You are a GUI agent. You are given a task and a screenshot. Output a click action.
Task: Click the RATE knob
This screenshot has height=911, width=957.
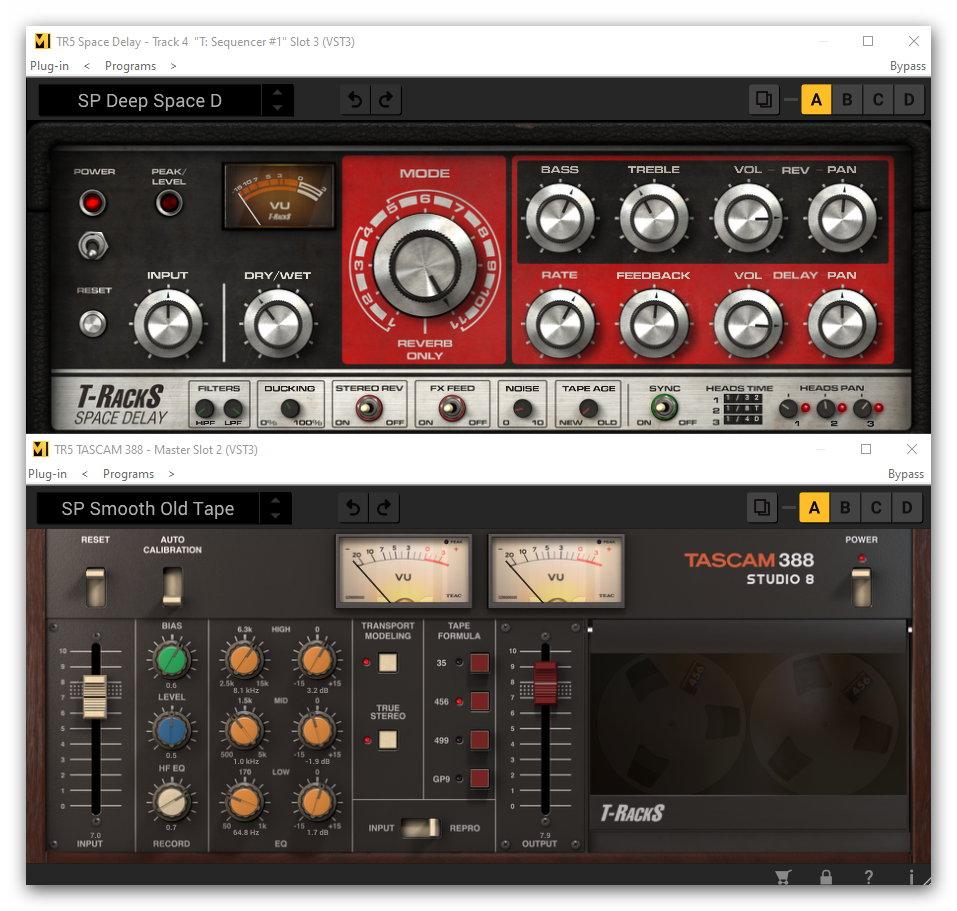560,323
